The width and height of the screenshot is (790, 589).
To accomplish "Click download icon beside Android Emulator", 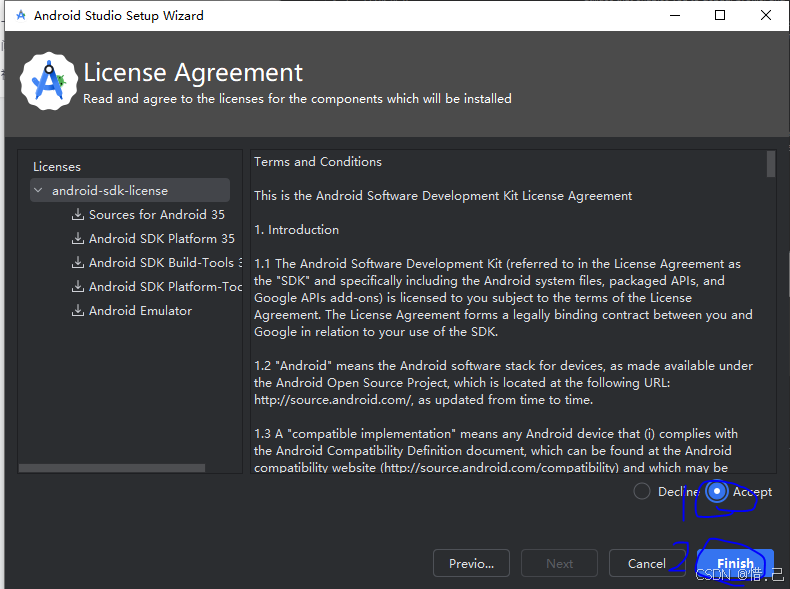I will [x=78, y=310].
